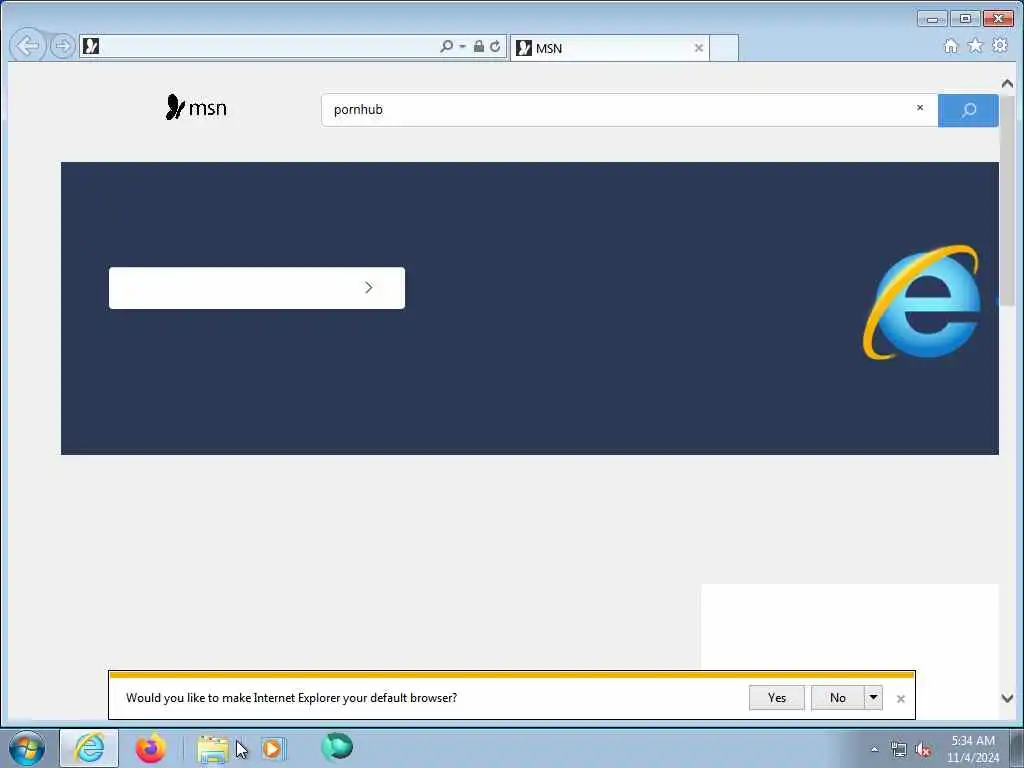Viewport: 1024px width, 768px height.
Task: Select the MSN tab
Action: coord(609,48)
